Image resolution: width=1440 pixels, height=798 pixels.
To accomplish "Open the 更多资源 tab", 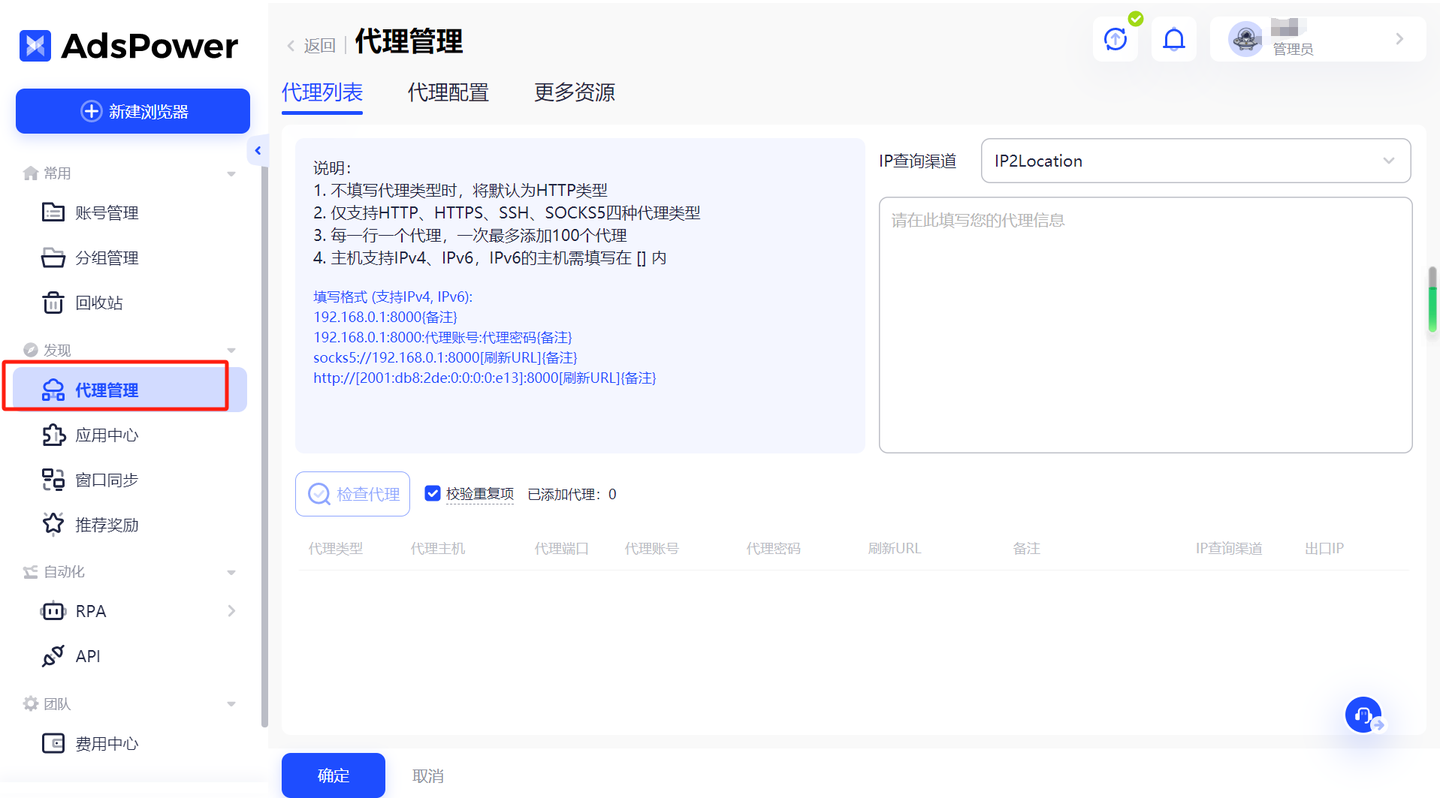I will (x=573, y=91).
